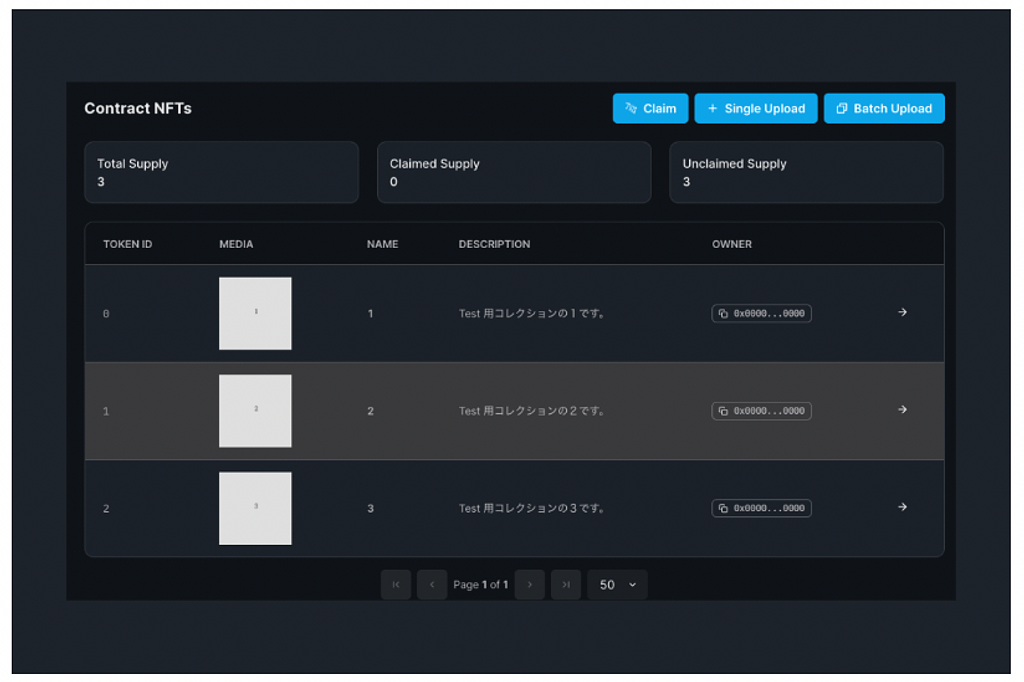This screenshot has height=682, width=1024.
Task: Select the Total Supply card
Action: (221, 172)
